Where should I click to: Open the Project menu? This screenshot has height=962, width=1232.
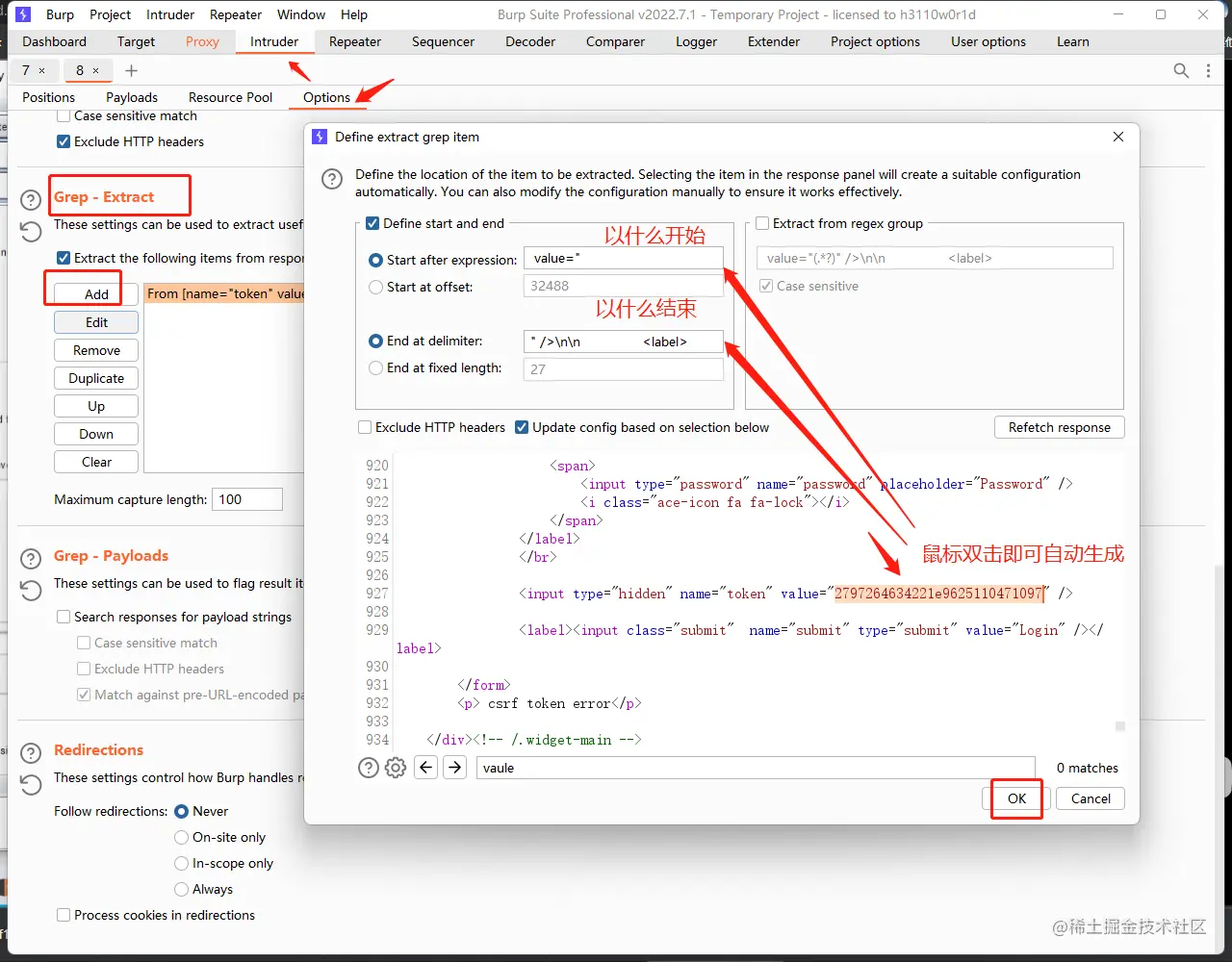point(110,14)
